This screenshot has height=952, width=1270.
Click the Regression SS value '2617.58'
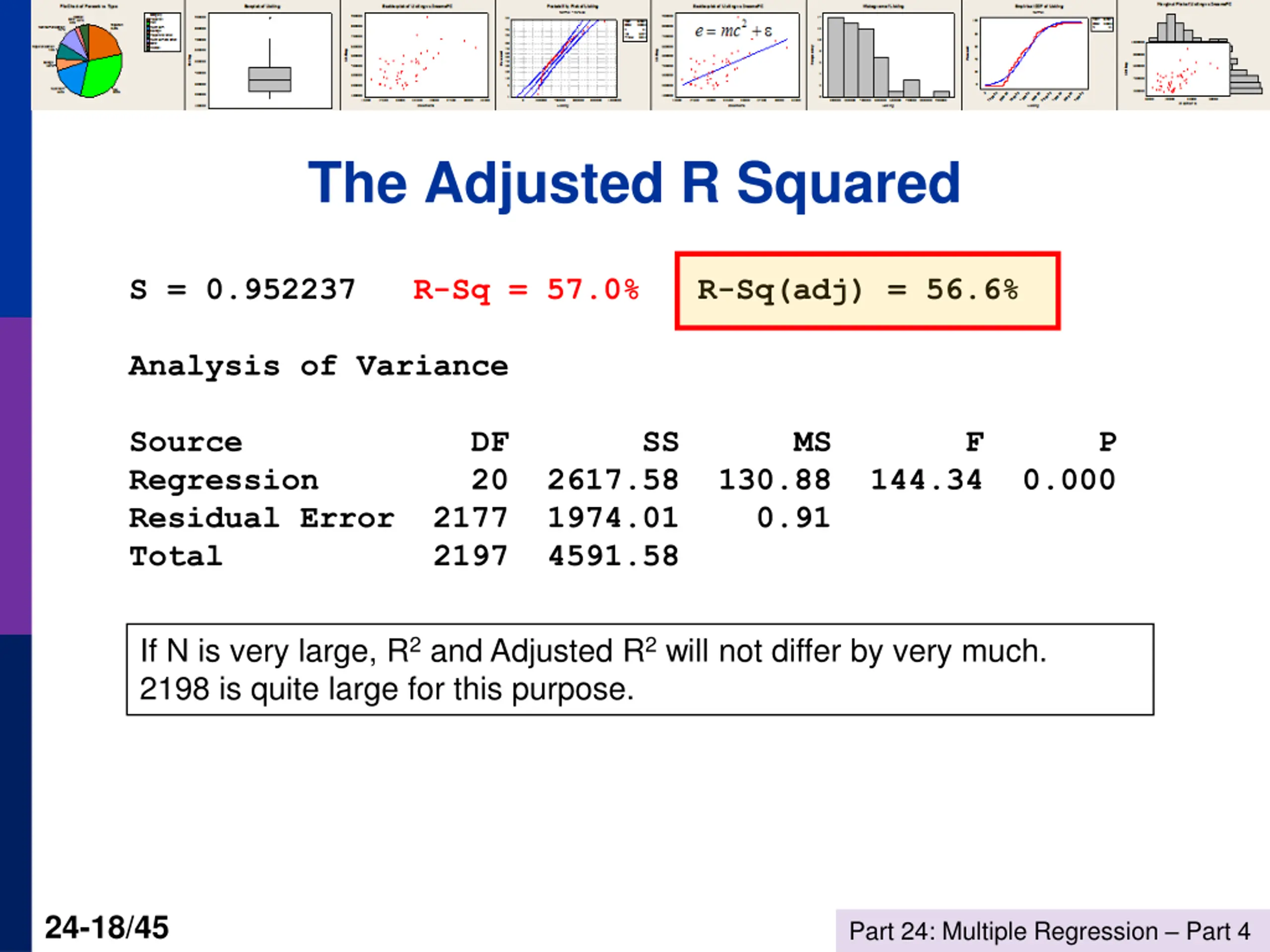pyautogui.click(x=613, y=480)
